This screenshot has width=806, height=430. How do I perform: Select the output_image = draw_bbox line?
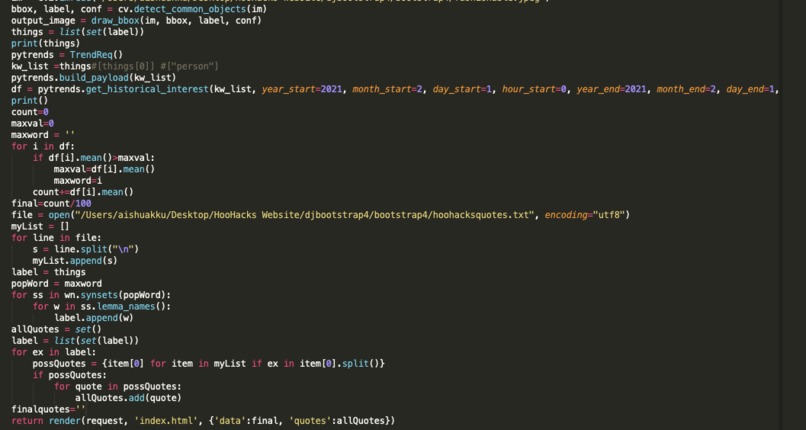[136, 21]
